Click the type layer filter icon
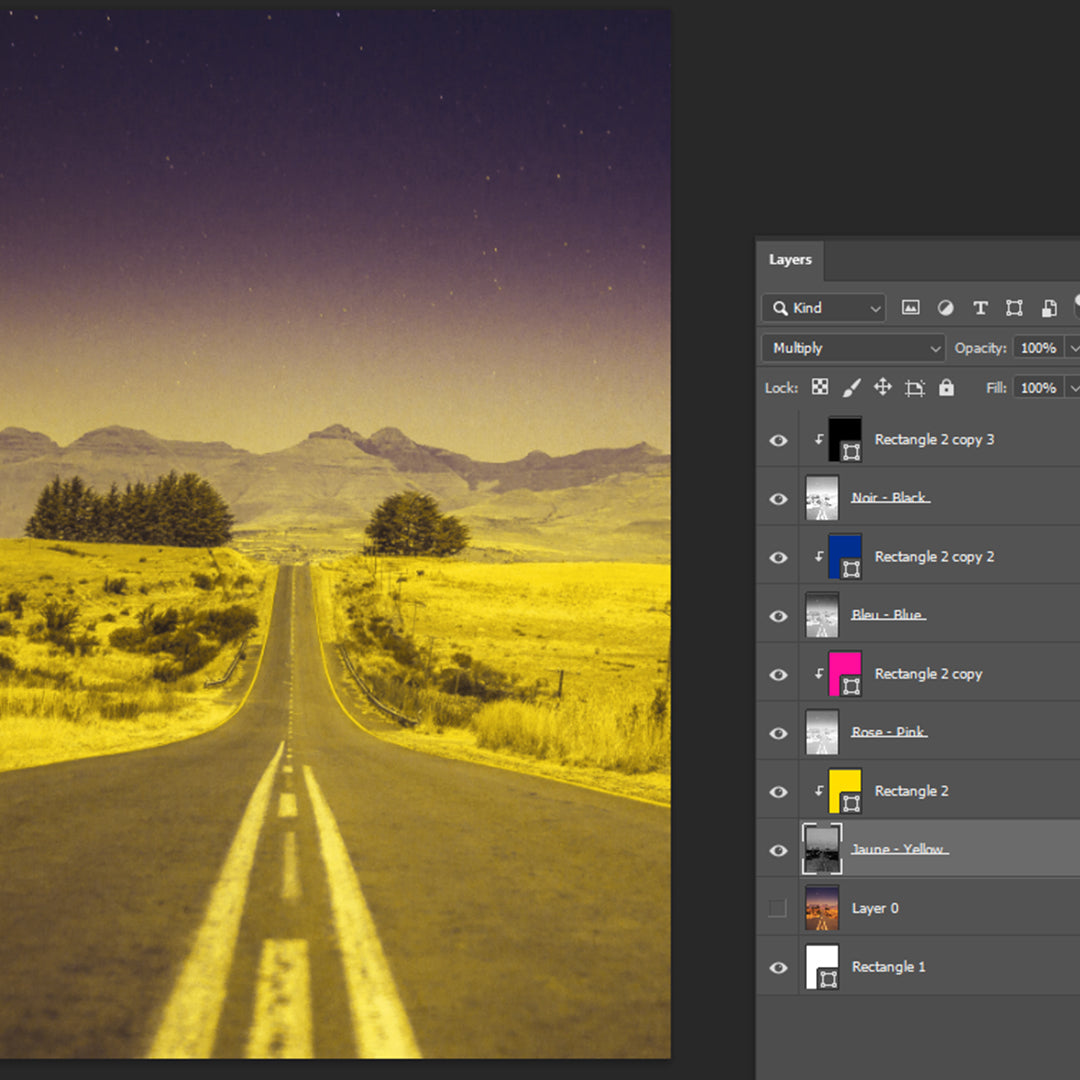The width and height of the screenshot is (1080, 1080). pos(980,308)
